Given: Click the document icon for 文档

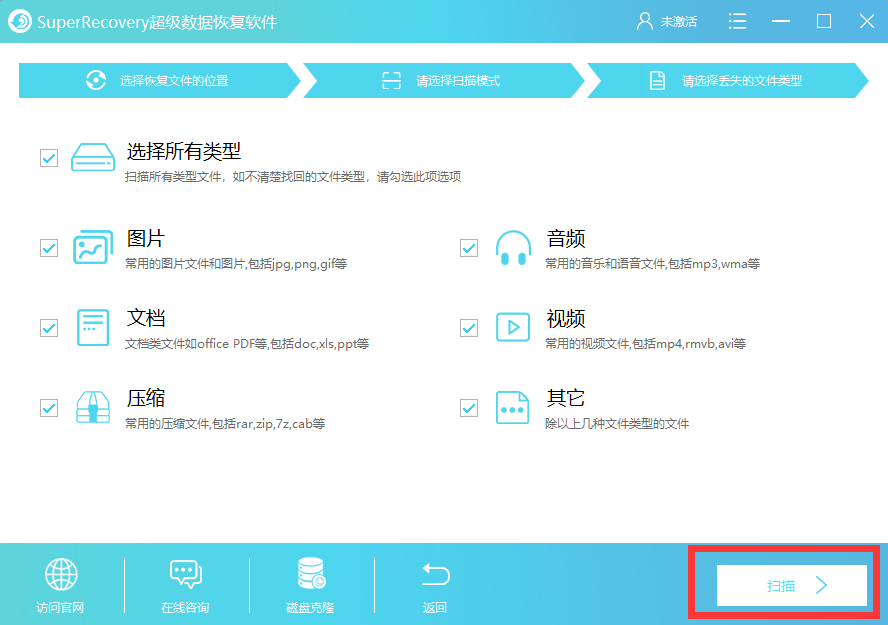Looking at the screenshot, I should coord(93,327).
